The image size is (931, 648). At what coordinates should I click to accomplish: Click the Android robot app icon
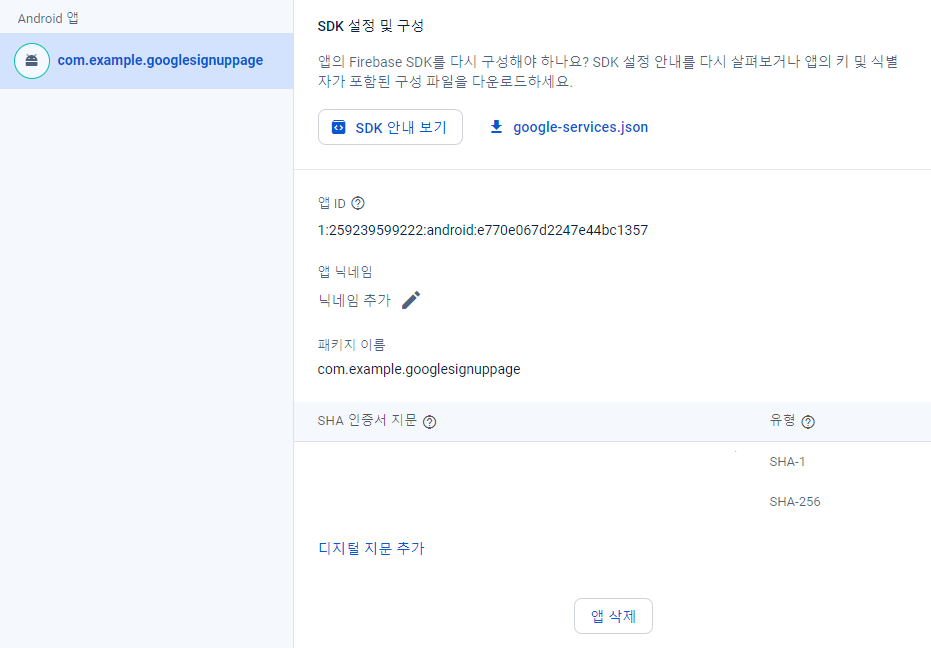(x=32, y=61)
